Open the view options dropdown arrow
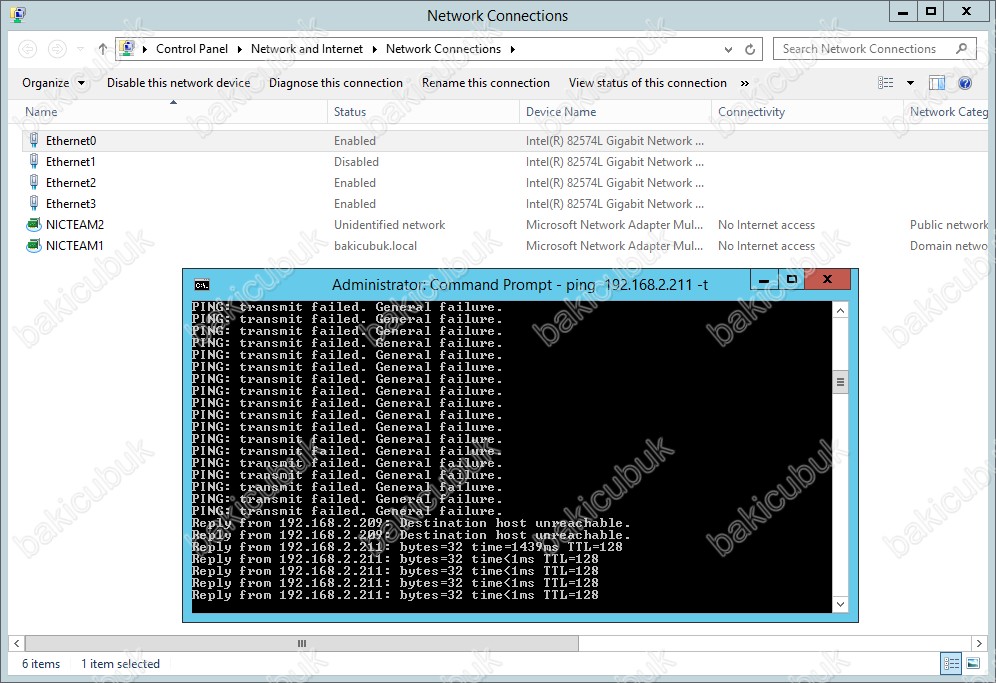Viewport: 996px width, 683px height. [910, 83]
